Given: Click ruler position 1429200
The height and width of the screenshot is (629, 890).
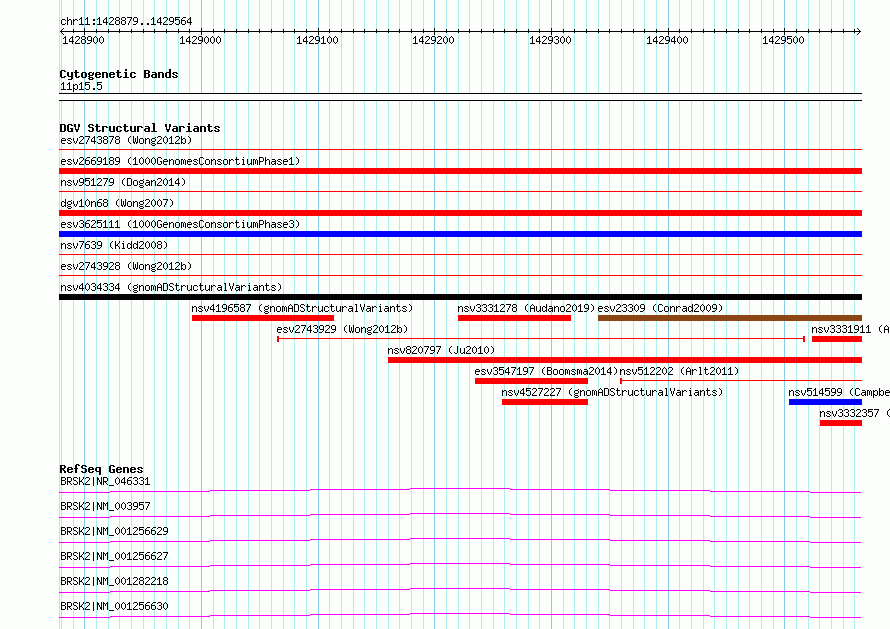Looking at the screenshot, I should 434,40.
